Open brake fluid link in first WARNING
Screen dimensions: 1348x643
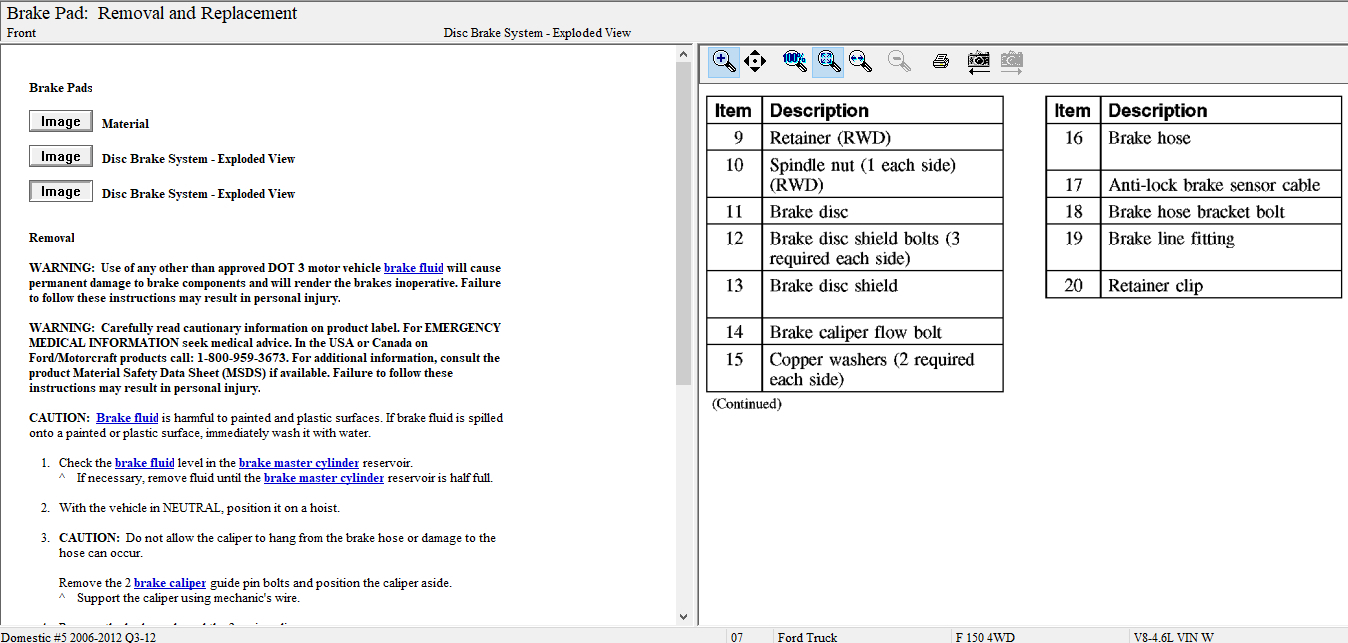coord(413,268)
